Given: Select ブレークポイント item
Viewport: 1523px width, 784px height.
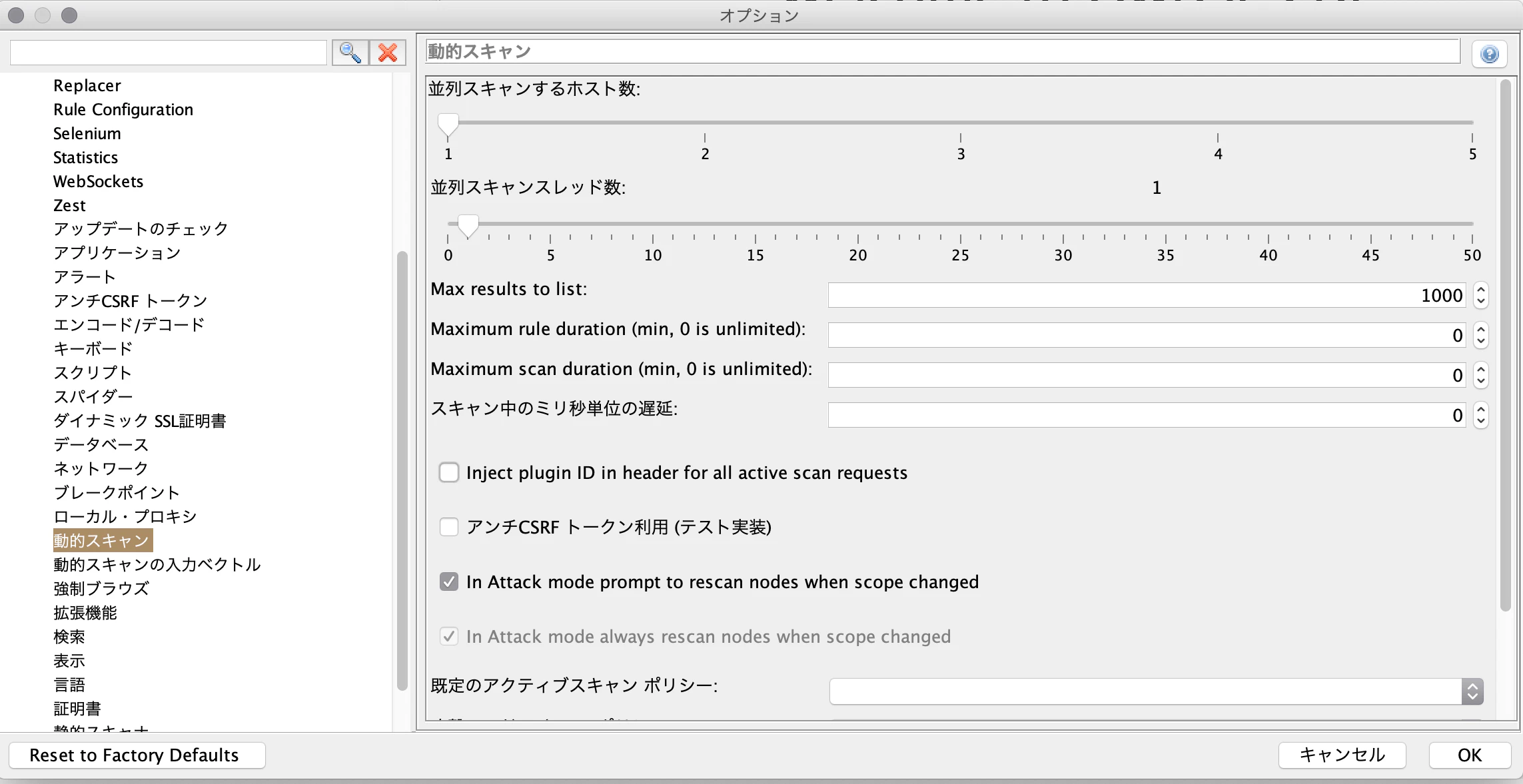Looking at the screenshot, I should pyautogui.click(x=117, y=492).
